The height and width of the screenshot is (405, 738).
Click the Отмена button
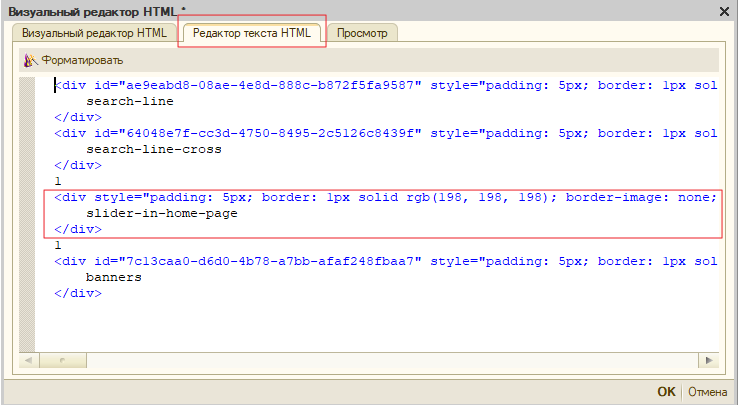707,392
